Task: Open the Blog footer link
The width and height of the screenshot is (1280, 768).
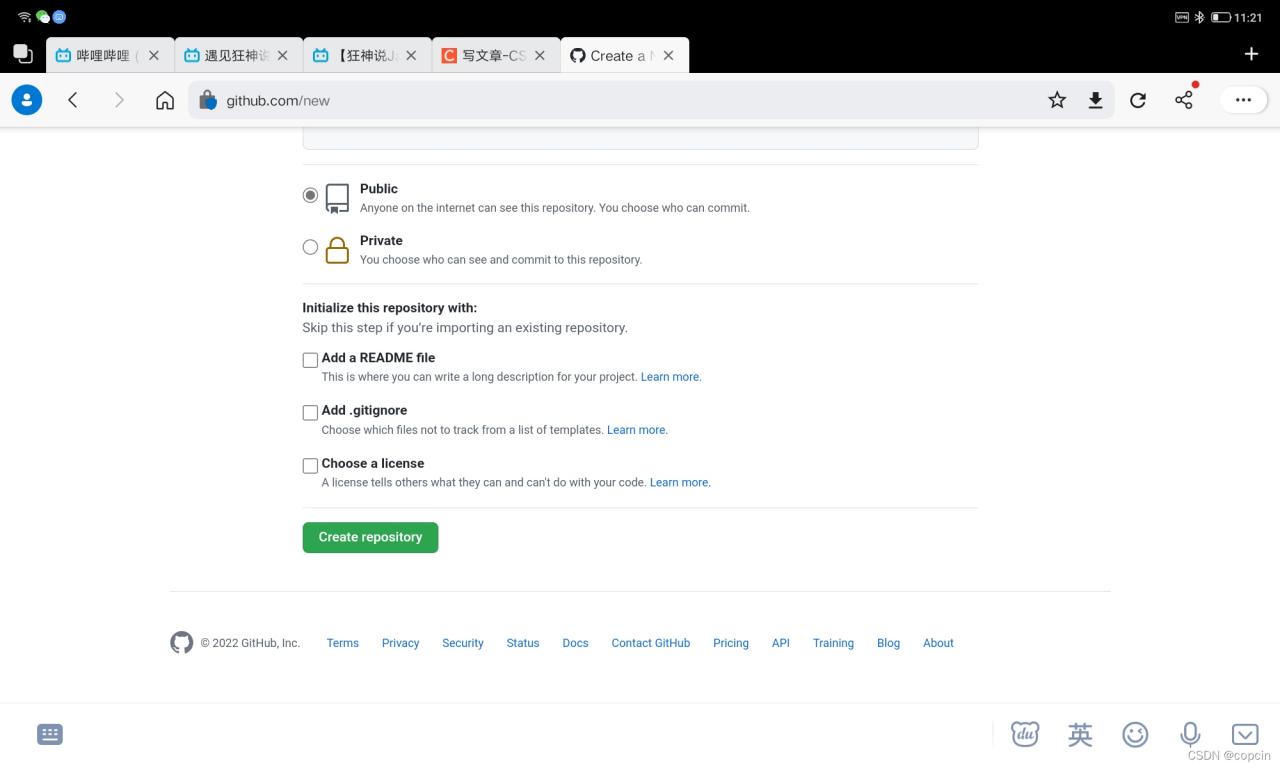Action: coord(888,643)
